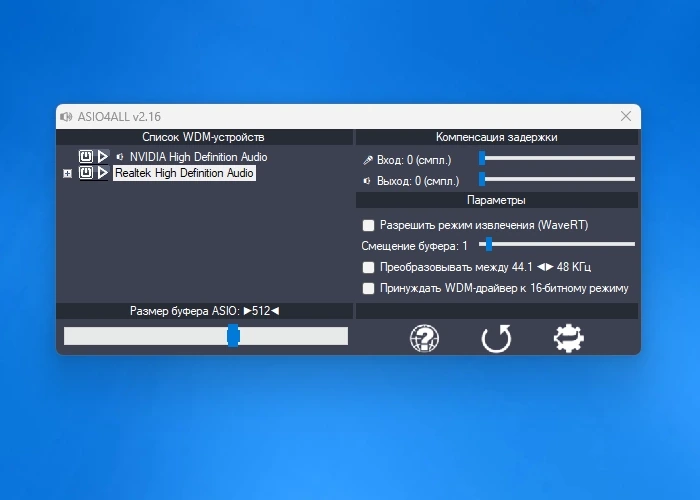
Task: Close the ASIO4ALL v2.16 window
Action: pos(626,116)
